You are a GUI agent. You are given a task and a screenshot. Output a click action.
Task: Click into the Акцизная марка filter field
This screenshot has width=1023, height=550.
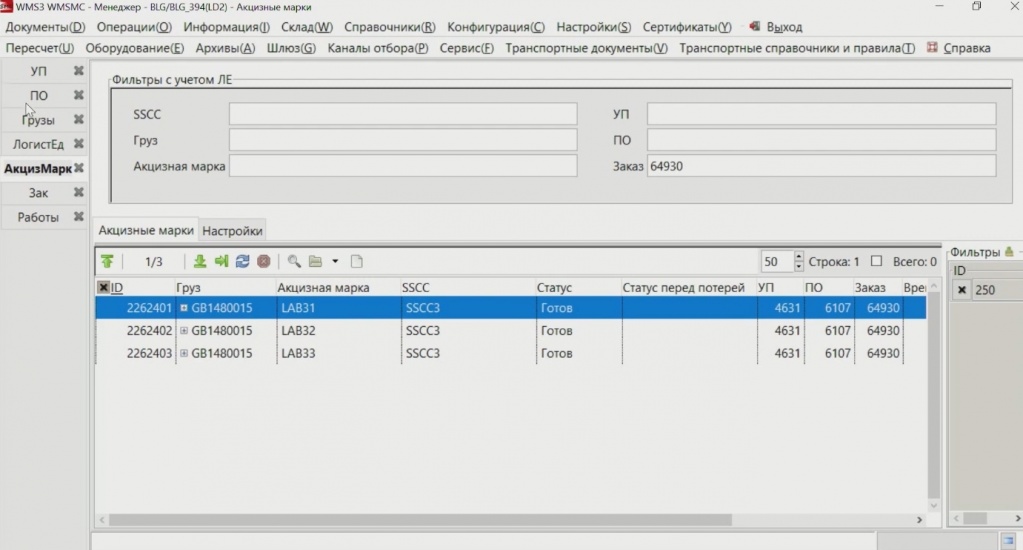coord(403,166)
